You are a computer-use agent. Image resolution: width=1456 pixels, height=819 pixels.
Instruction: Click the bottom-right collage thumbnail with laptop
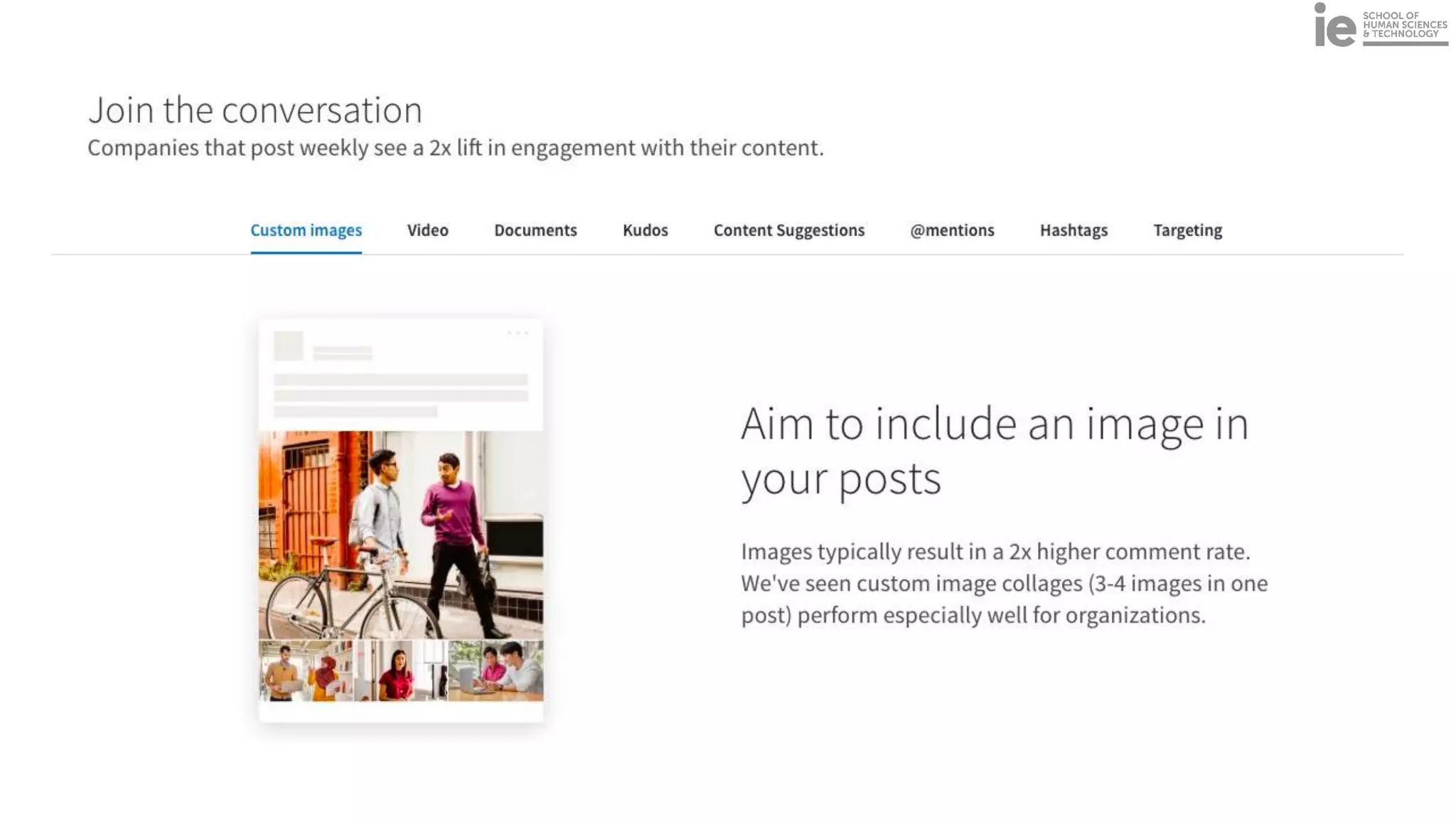pyautogui.click(x=496, y=670)
